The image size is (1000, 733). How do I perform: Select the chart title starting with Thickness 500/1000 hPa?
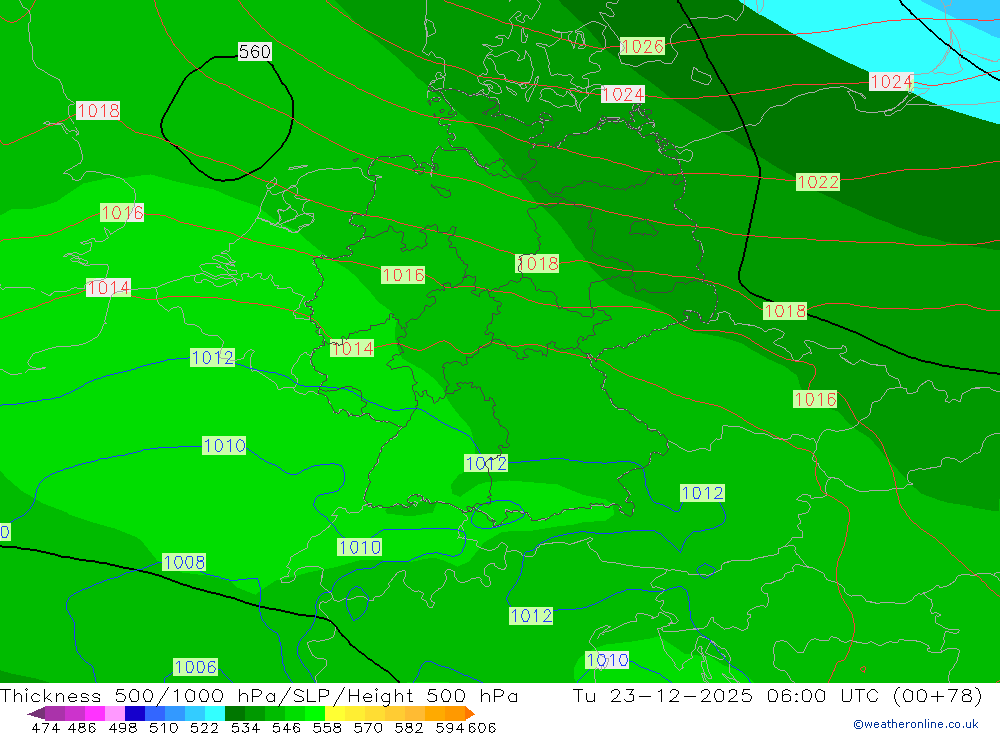point(259,695)
